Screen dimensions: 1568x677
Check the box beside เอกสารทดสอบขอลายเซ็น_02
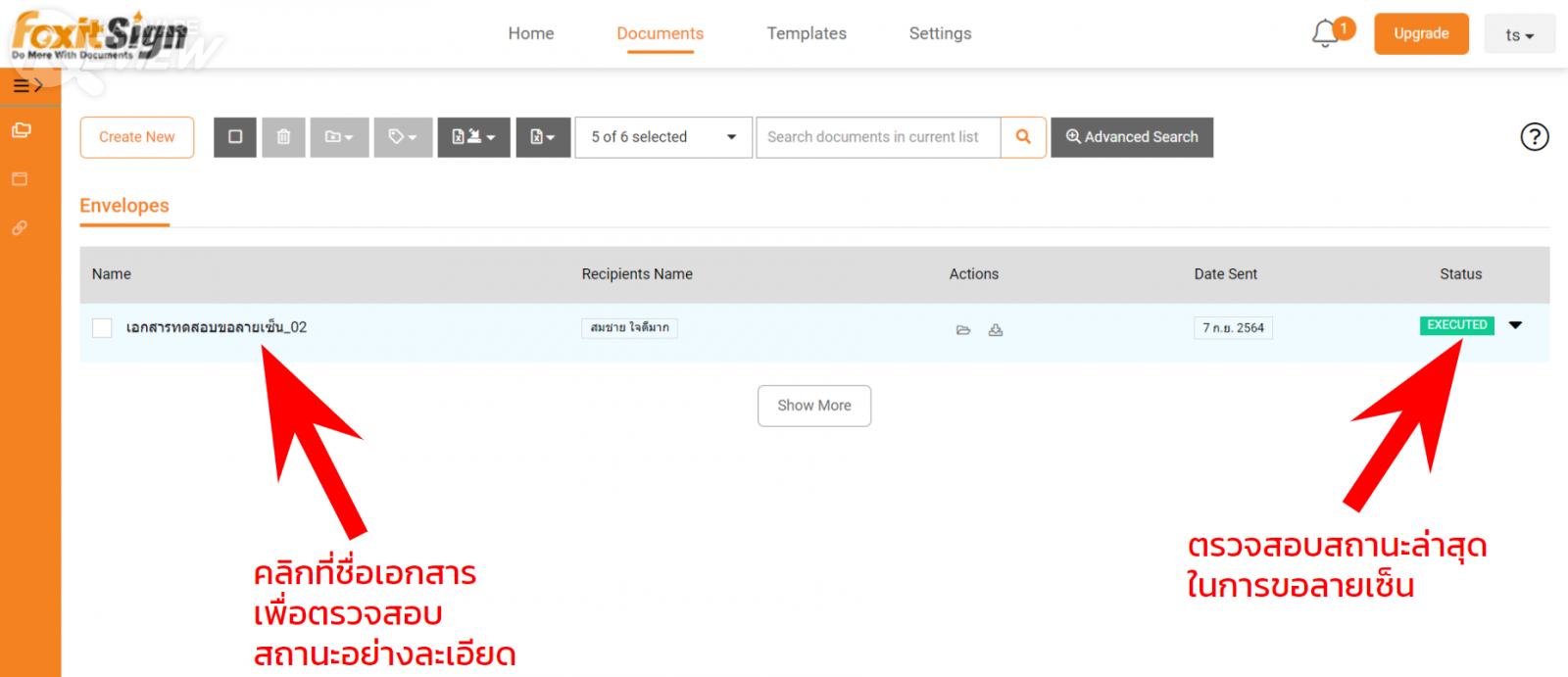click(x=102, y=328)
